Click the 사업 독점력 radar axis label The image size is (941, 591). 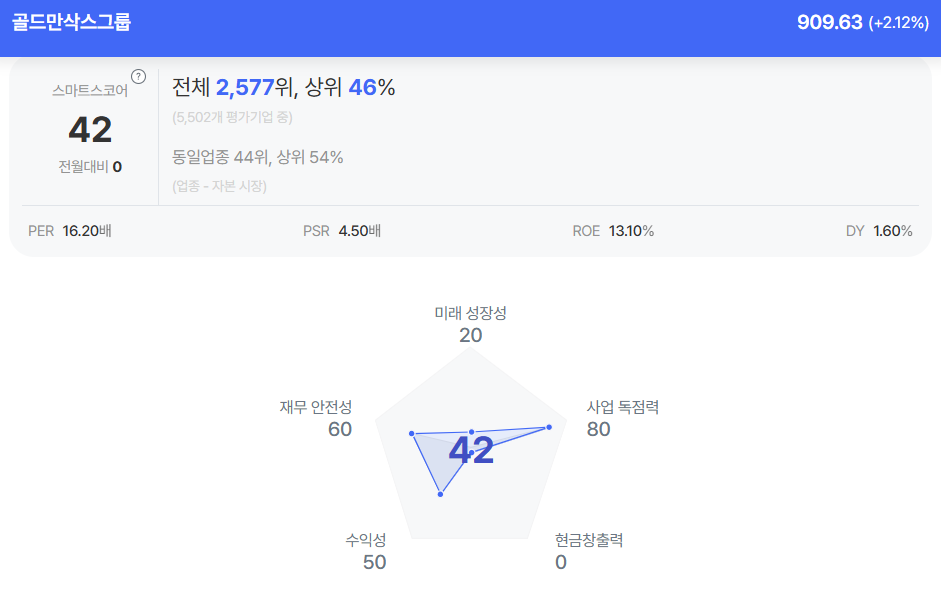[622, 407]
